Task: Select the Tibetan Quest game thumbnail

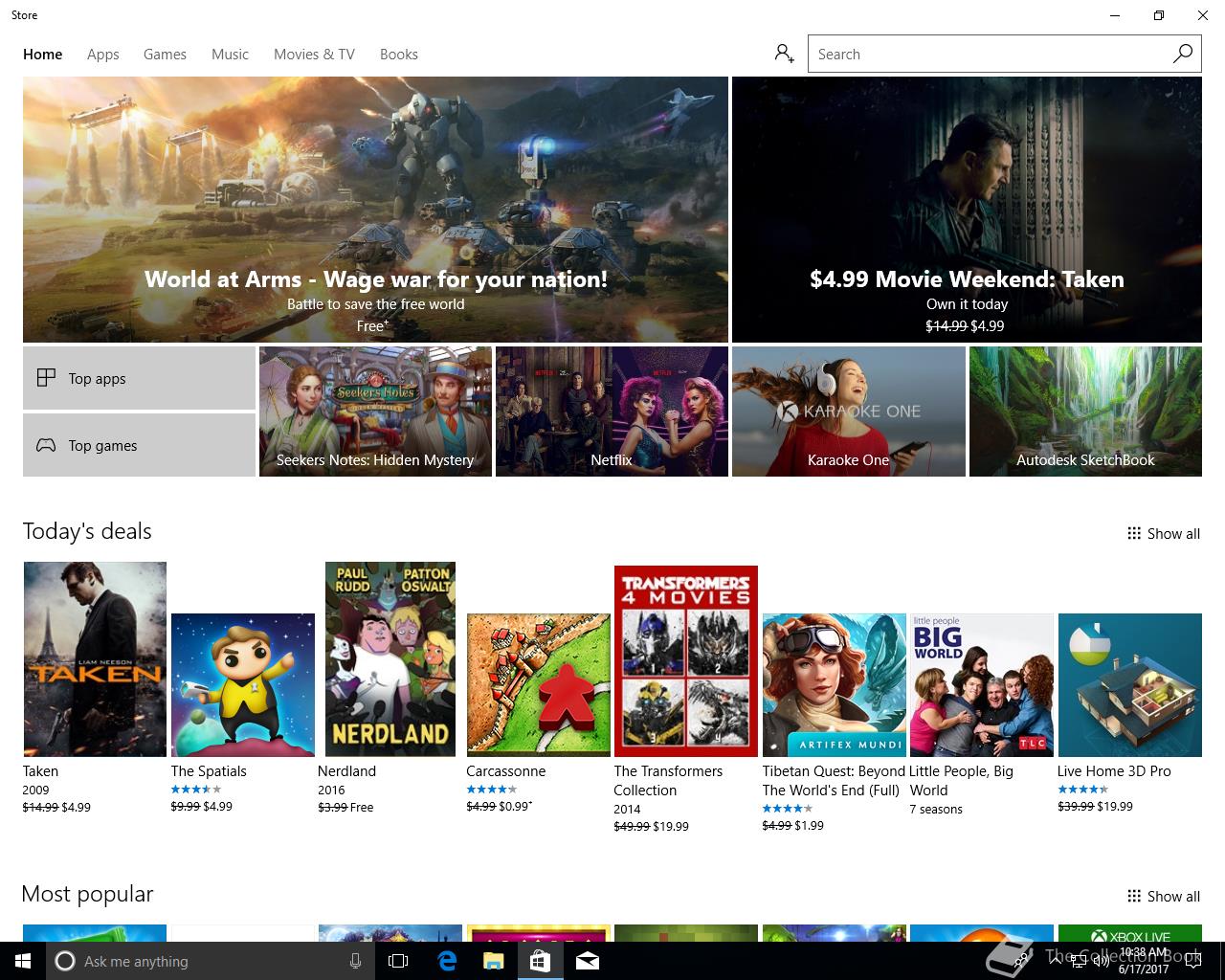Action: 835,685
